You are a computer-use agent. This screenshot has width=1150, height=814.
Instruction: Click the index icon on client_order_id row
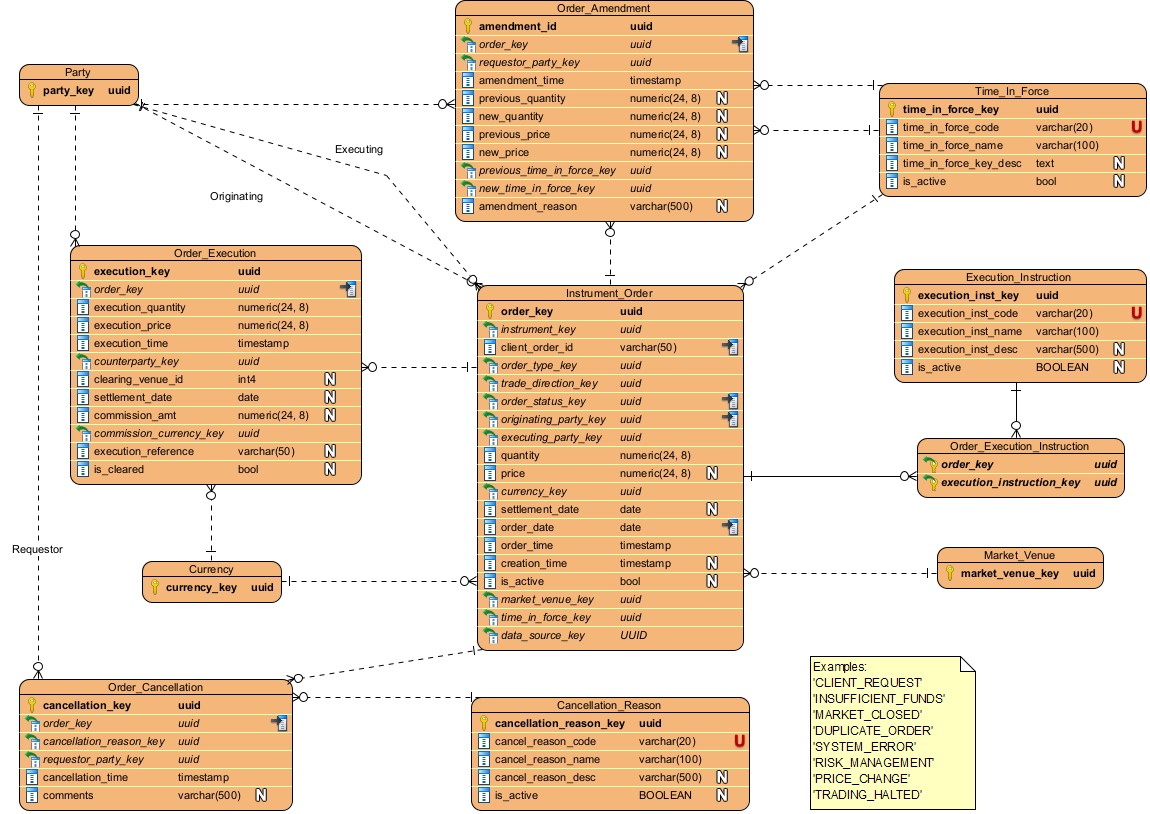[730, 347]
